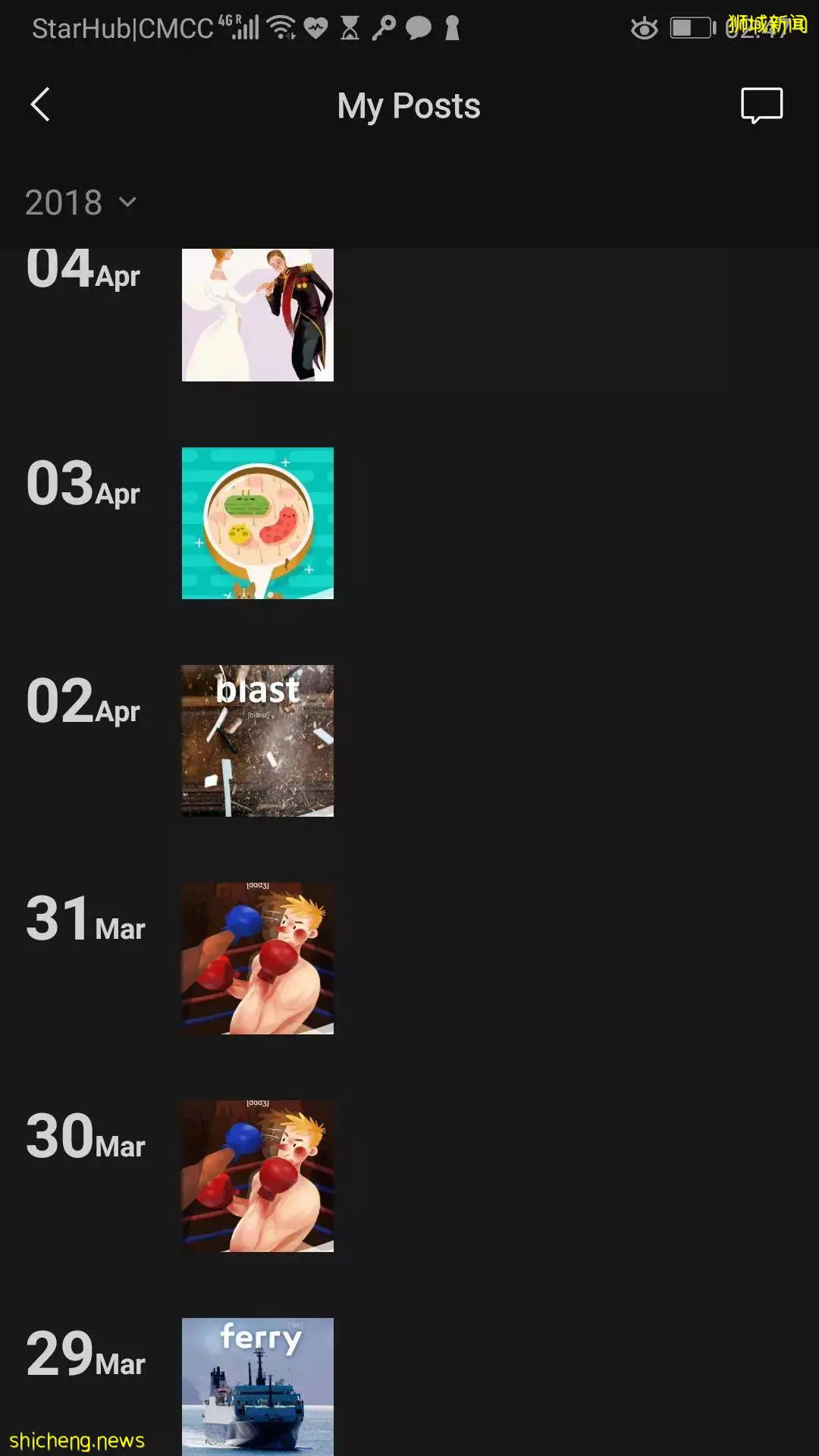Tap the My Posts title
Viewport: 819px width, 1456px height.
tap(409, 105)
